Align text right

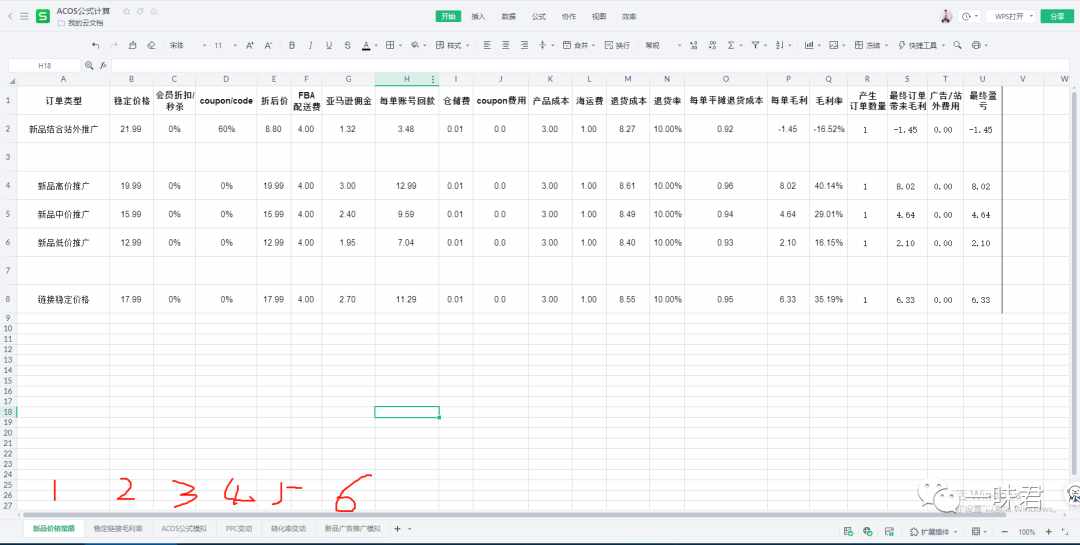[x=524, y=45]
